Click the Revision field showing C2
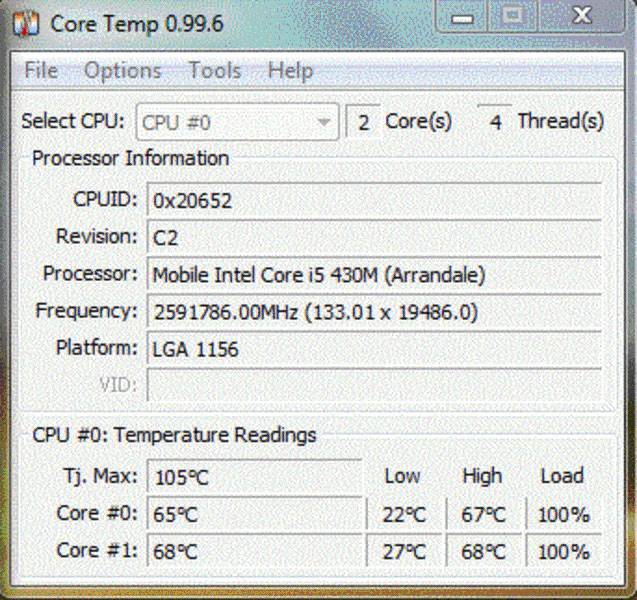The image size is (637, 600). 374,237
